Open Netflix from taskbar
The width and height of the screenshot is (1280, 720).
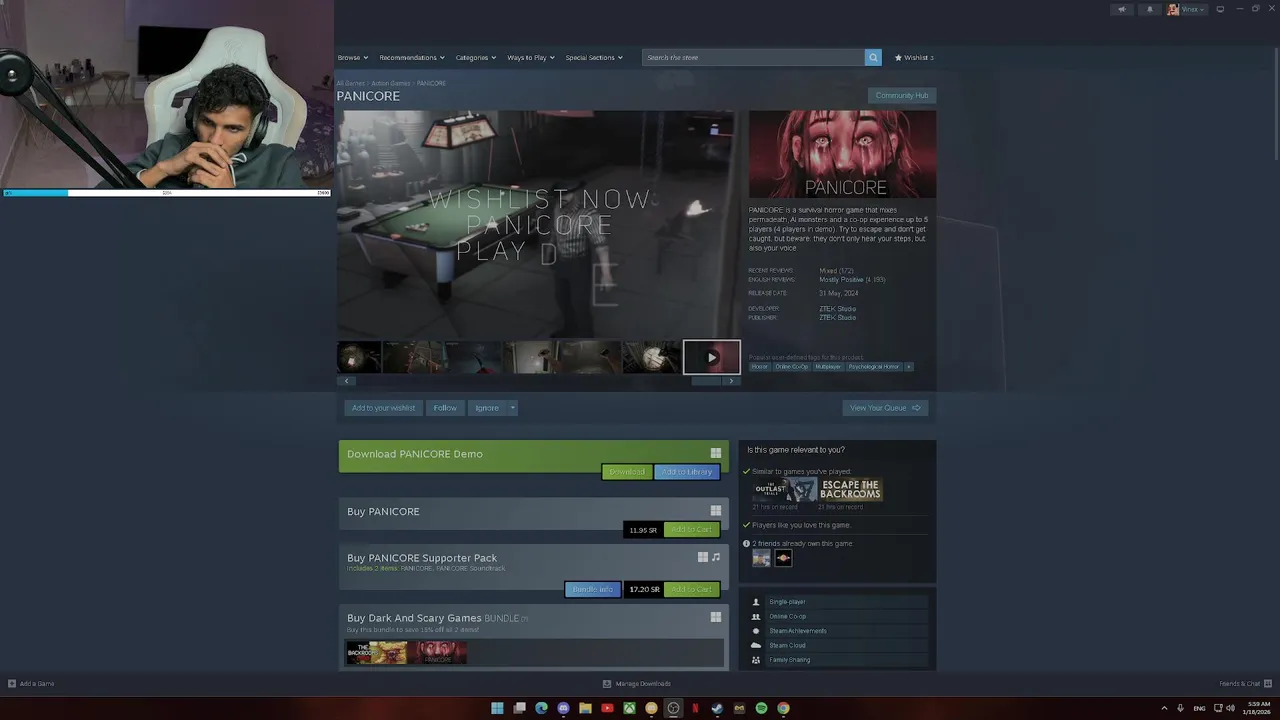coord(695,708)
